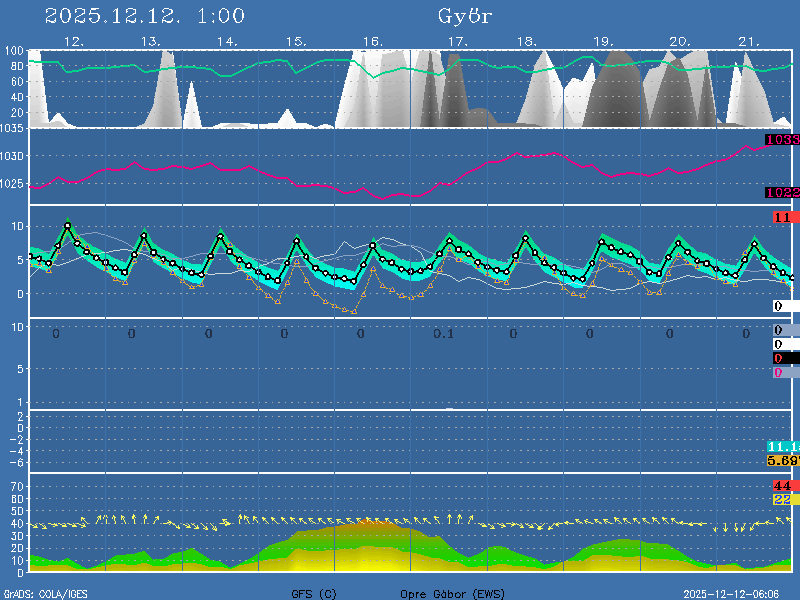Viewport: 800px width, 600px height.
Task: Click the pressure maximum badge 1033
Action: tap(782, 140)
